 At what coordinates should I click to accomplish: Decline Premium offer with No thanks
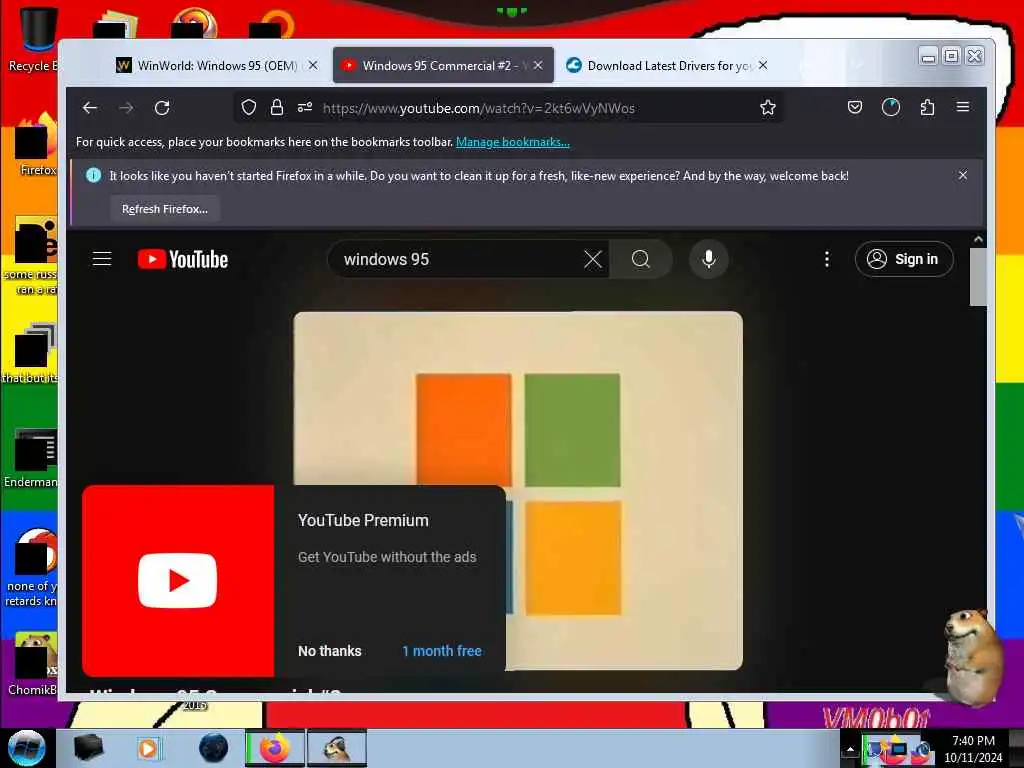tap(330, 651)
